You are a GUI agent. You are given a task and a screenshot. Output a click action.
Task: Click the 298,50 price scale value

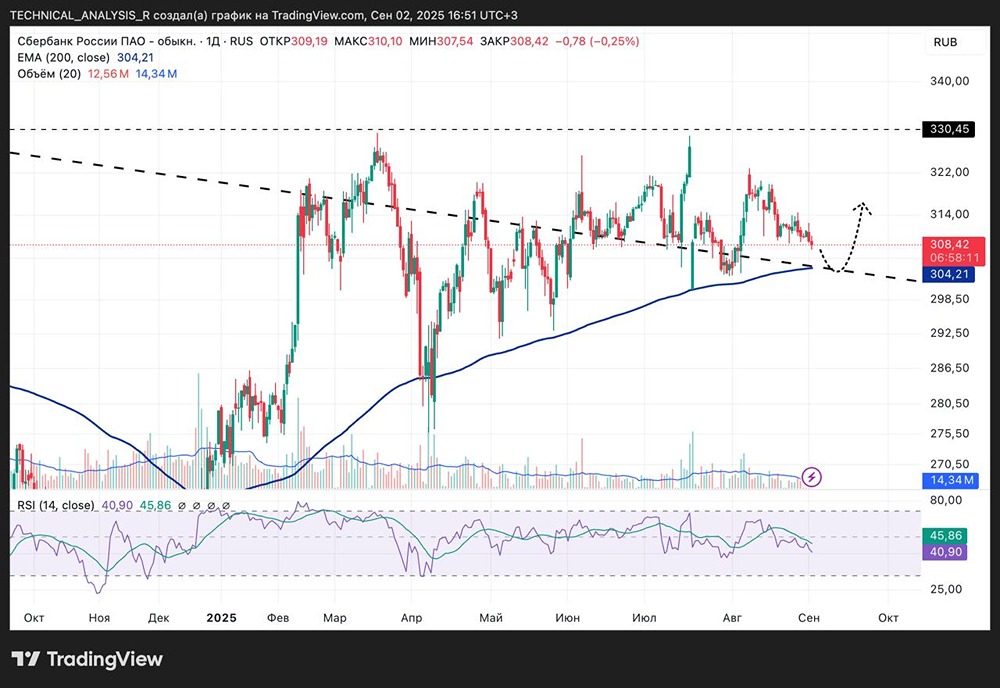point(950,299)
